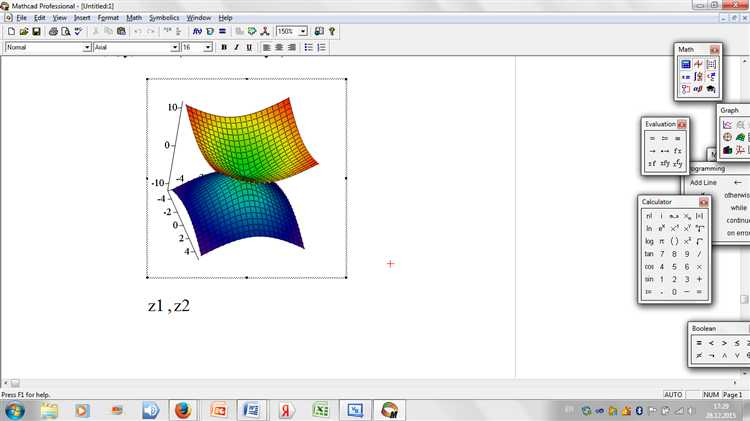The height and width of the screenshot is (421, 750).
Task: Select X-Y Plot icon in Graph palette
Action: click(x=727, y=124)
